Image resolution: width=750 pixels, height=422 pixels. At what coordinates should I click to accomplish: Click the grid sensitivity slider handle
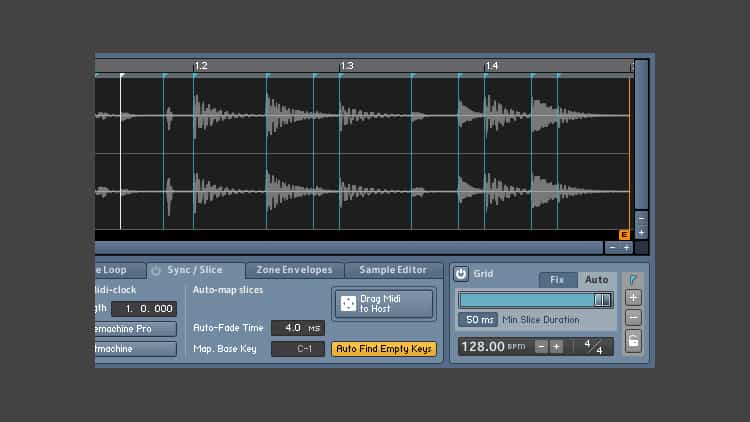[x=602, y=300]
